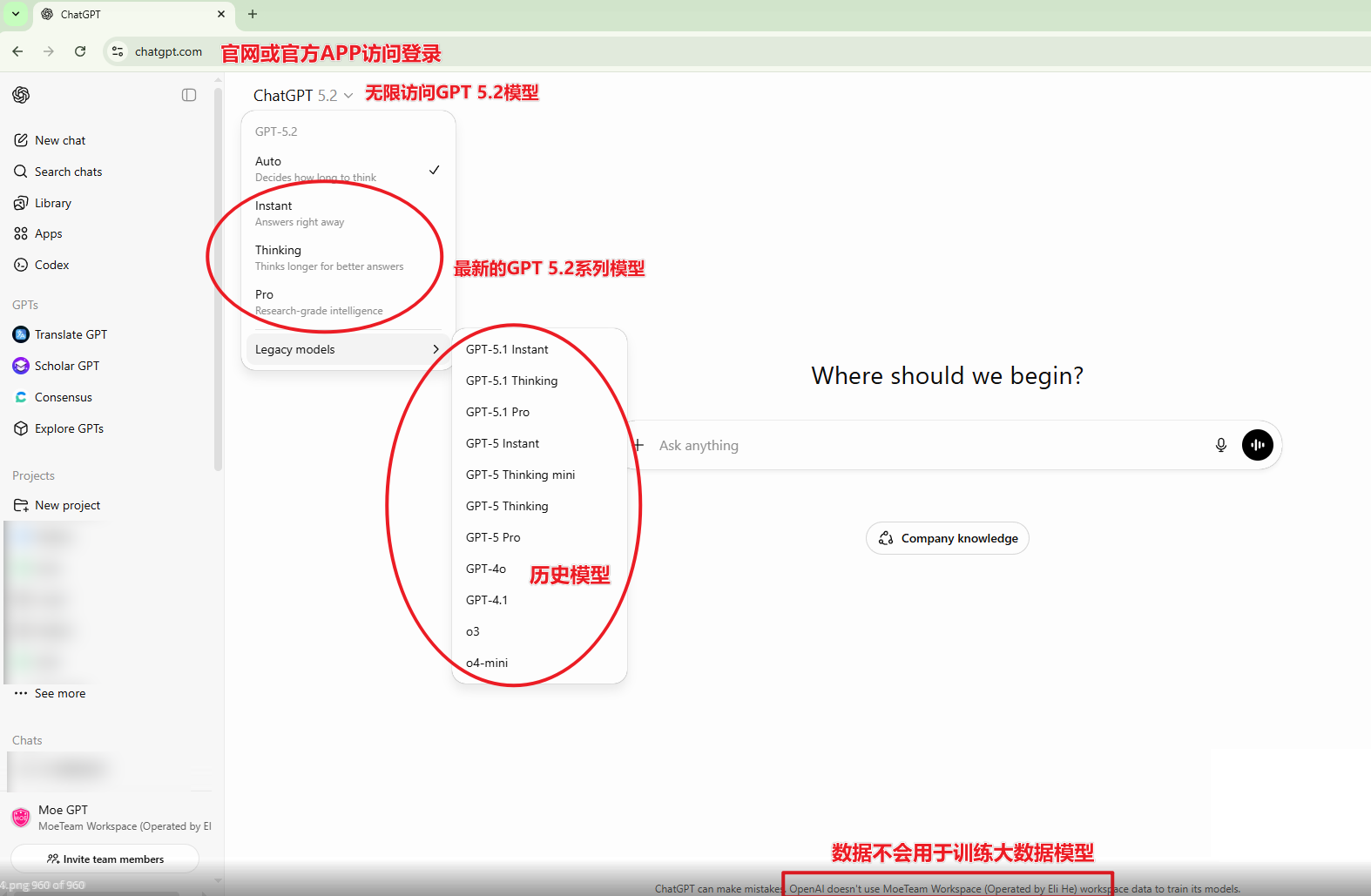The width and height of the screenshot is (1371, 896).
Task: Pick o3 in the legacy list
Action: 473,631
